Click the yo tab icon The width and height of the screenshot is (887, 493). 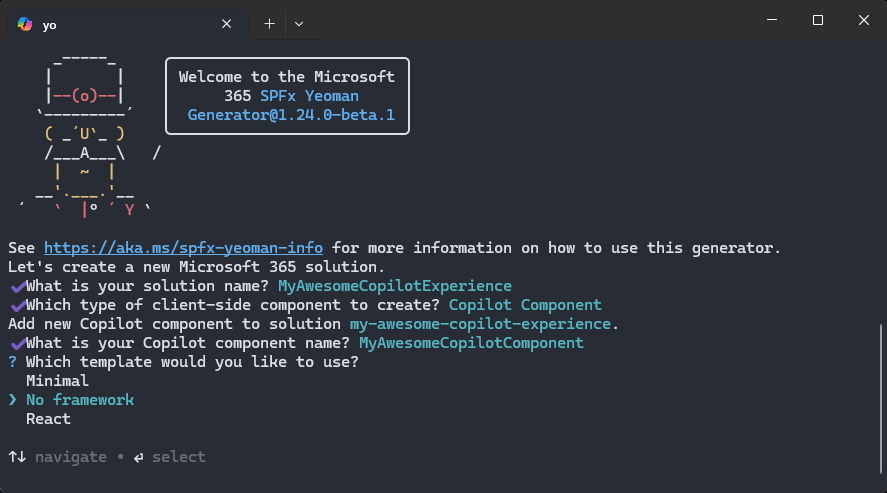25,24
